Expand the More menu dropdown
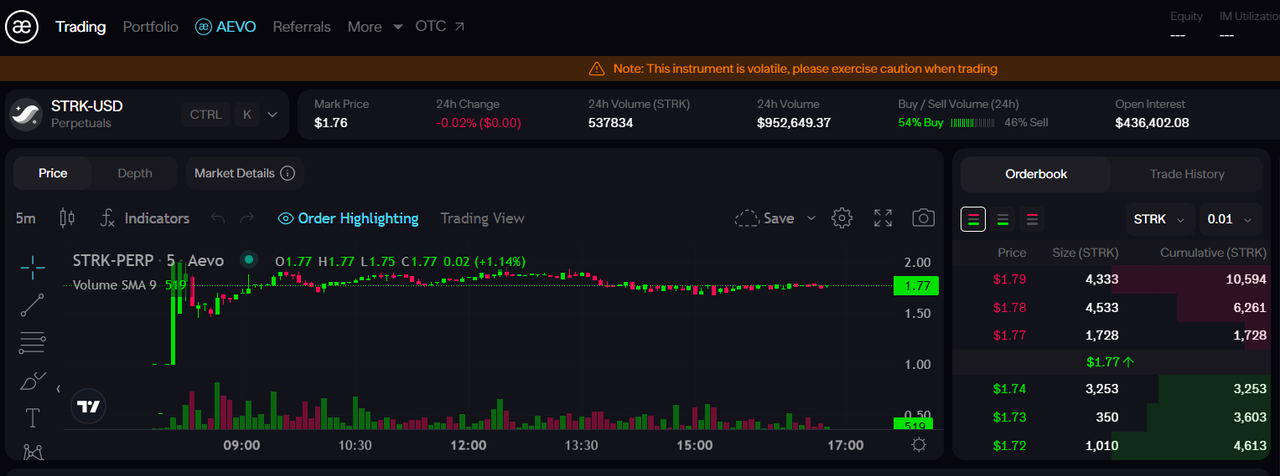The image size is (1280, 476). pyautogui.click(x=375, y=27)
